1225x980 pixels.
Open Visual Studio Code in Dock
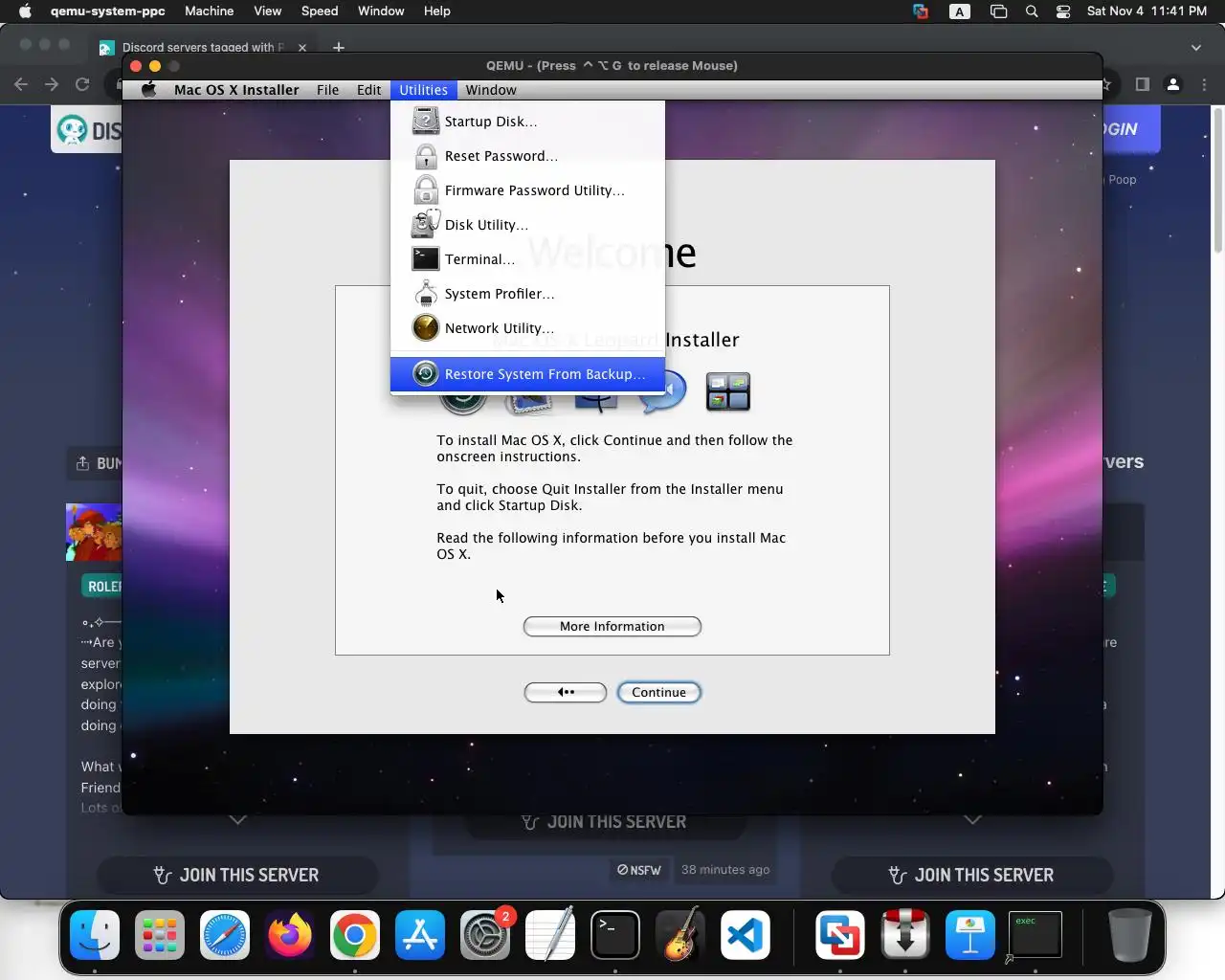746,934
